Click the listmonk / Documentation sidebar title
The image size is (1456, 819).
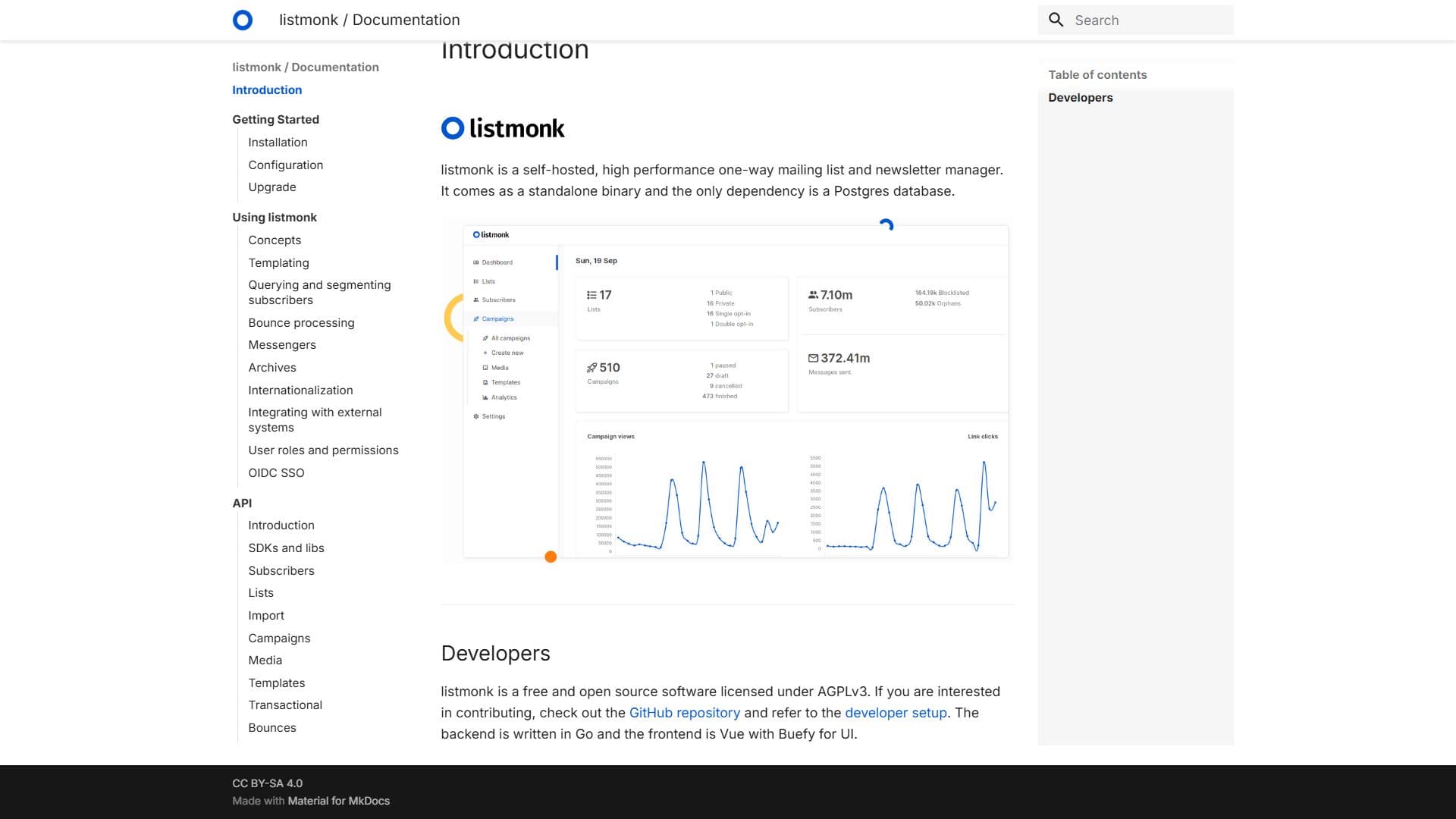coord(306,67)
